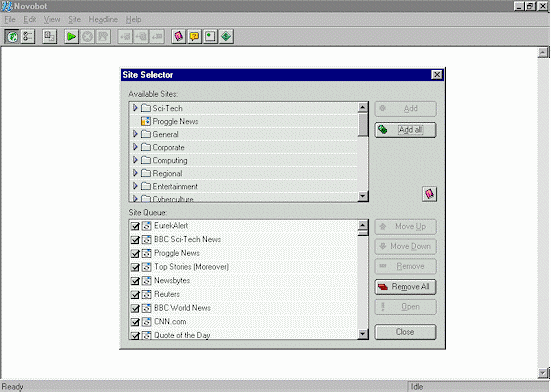This screenshot has height=392, width=551.
Task: Click the pink book icon in the toolbar
Action: tap(179, 36)
